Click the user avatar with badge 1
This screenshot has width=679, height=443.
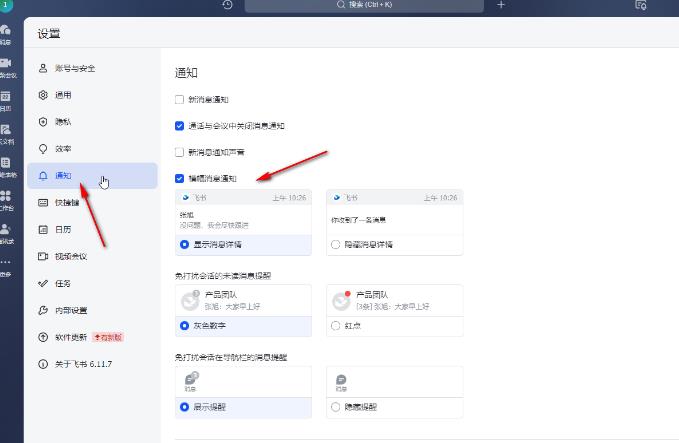click(6, 6)
